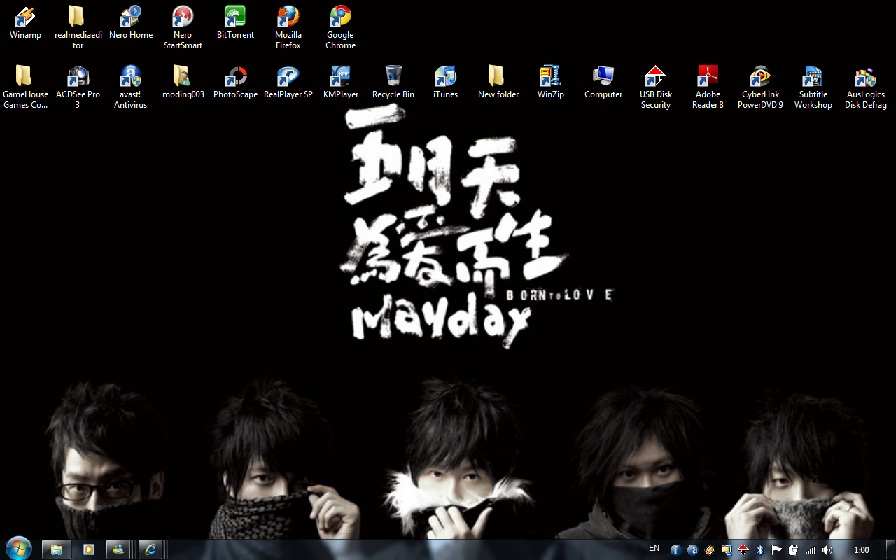
Task: Open the Winamp desktop shortcut
Action: coord(25,23)
